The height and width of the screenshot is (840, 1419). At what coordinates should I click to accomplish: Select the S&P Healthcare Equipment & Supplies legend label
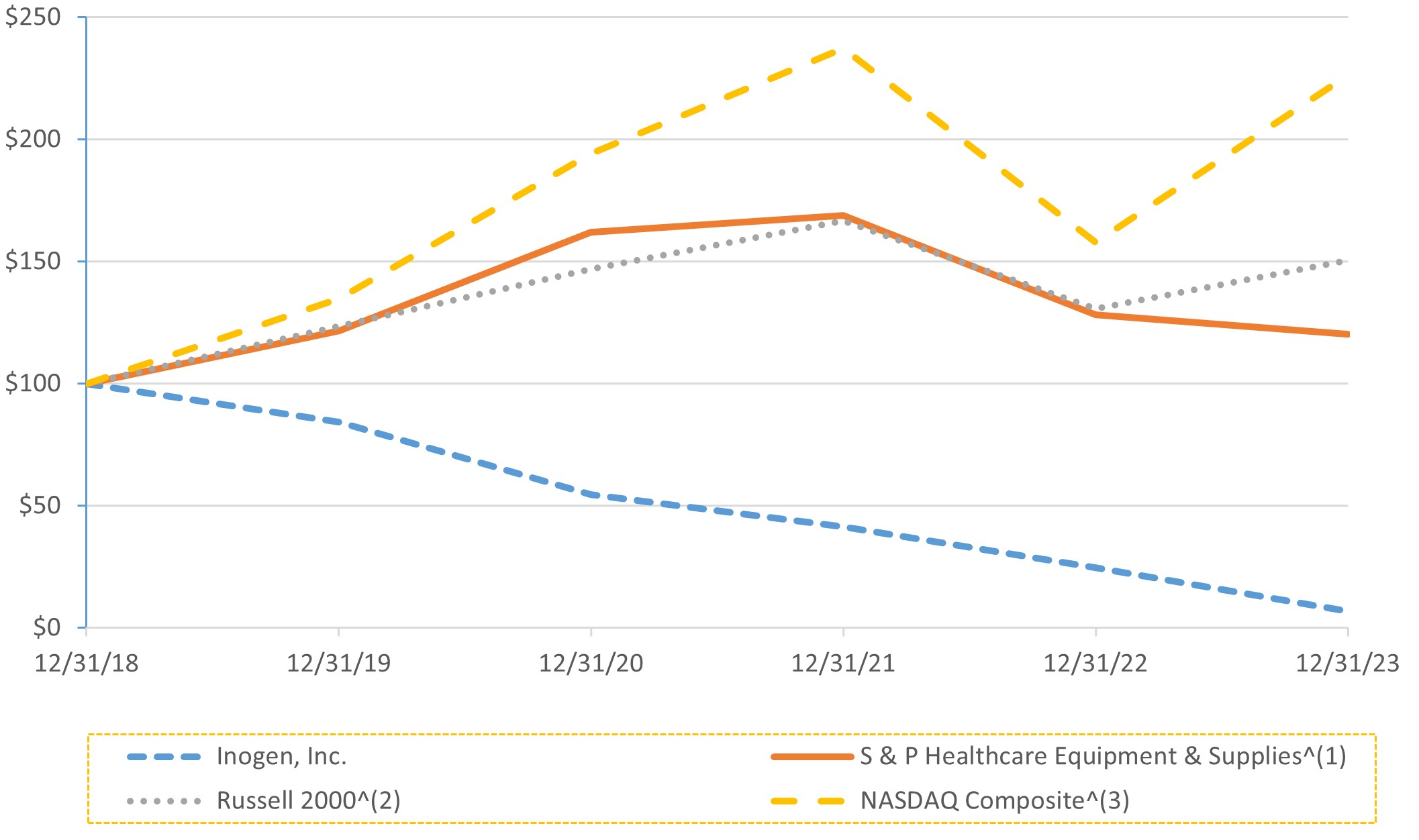[1103, 756]
